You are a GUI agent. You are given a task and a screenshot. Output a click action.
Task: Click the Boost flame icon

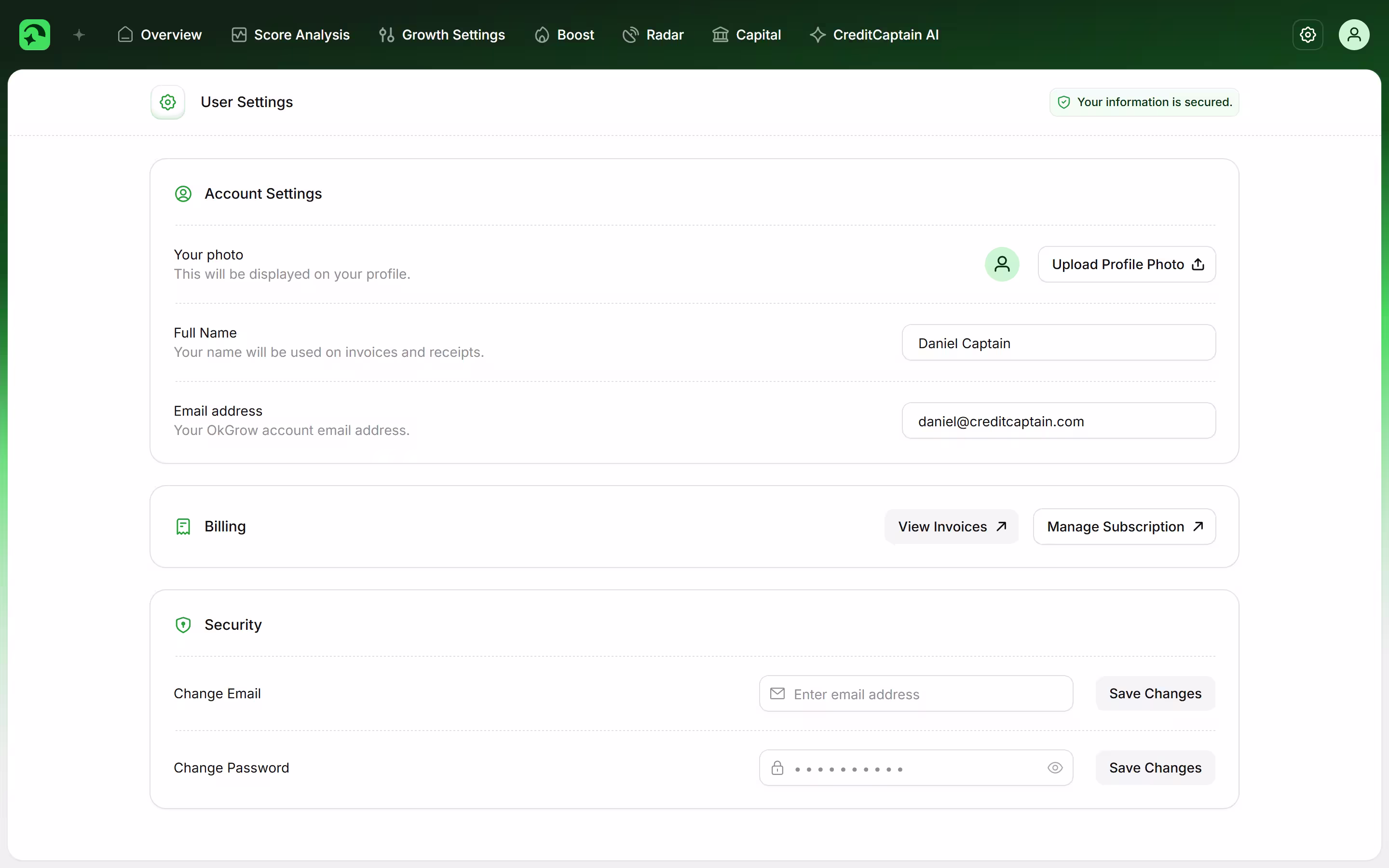point(542,35)
